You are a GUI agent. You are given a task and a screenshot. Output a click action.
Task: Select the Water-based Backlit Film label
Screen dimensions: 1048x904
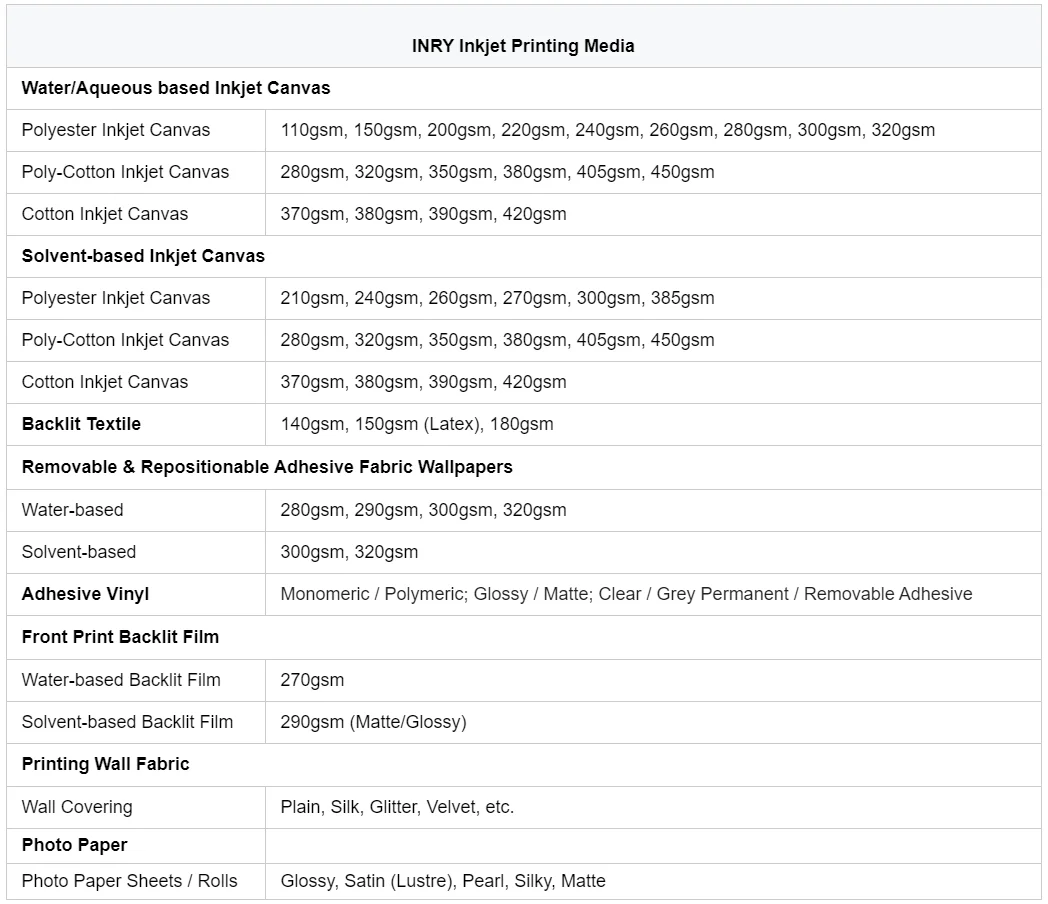click(121, 680)
